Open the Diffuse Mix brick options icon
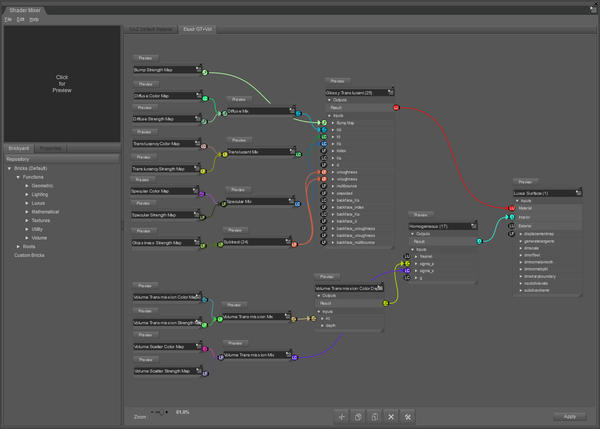Image resolution: width=600 pixels, height=429 pixels. [x=292, y=110]
